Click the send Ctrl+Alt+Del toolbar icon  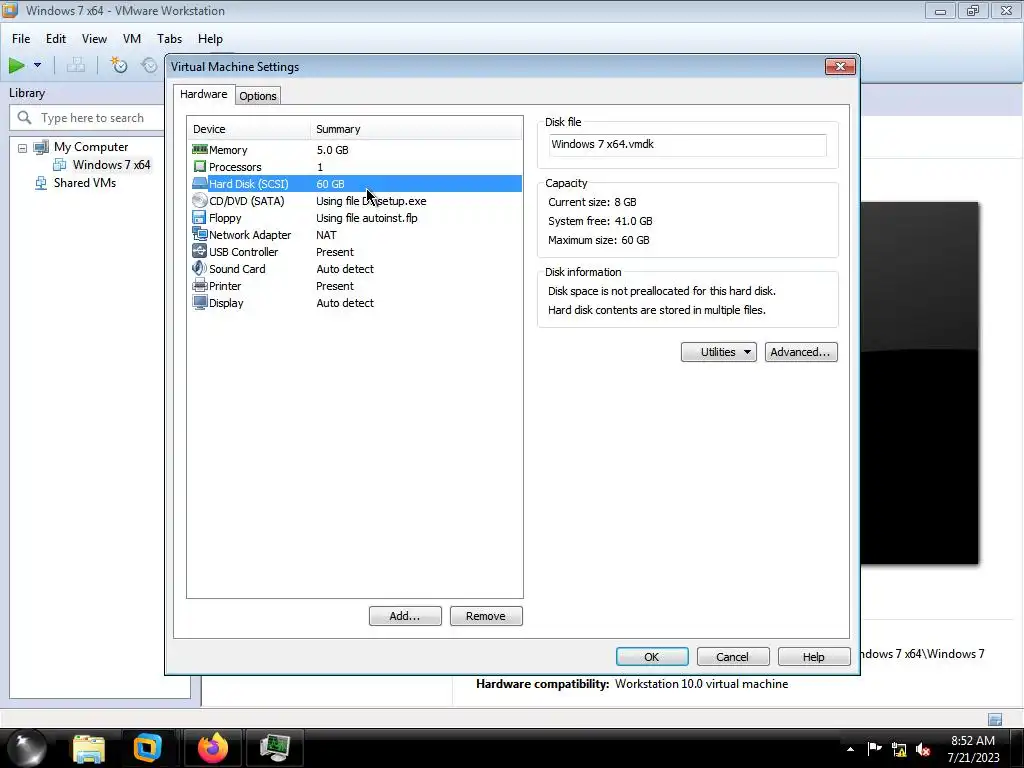[x=76, y=65]
